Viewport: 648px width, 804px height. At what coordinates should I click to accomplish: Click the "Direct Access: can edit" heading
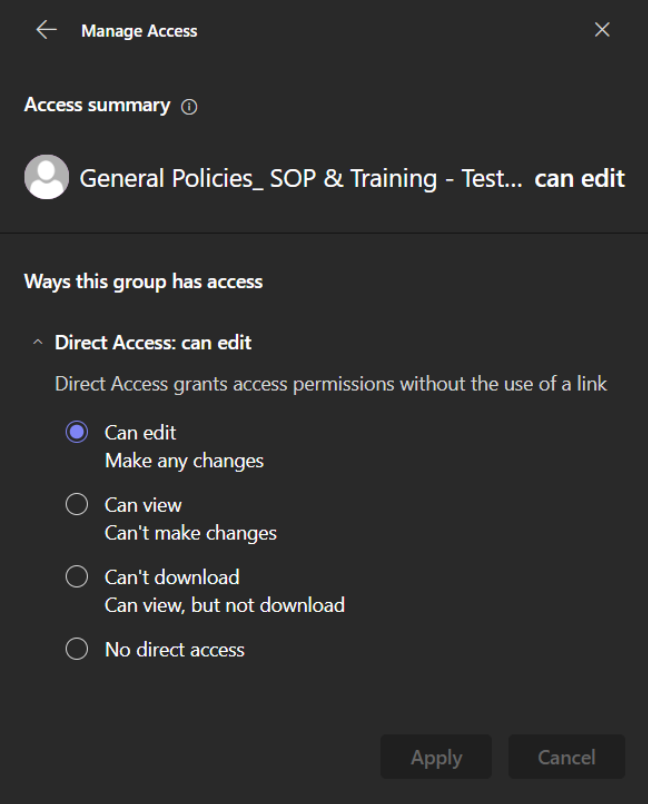pos(153,343)
